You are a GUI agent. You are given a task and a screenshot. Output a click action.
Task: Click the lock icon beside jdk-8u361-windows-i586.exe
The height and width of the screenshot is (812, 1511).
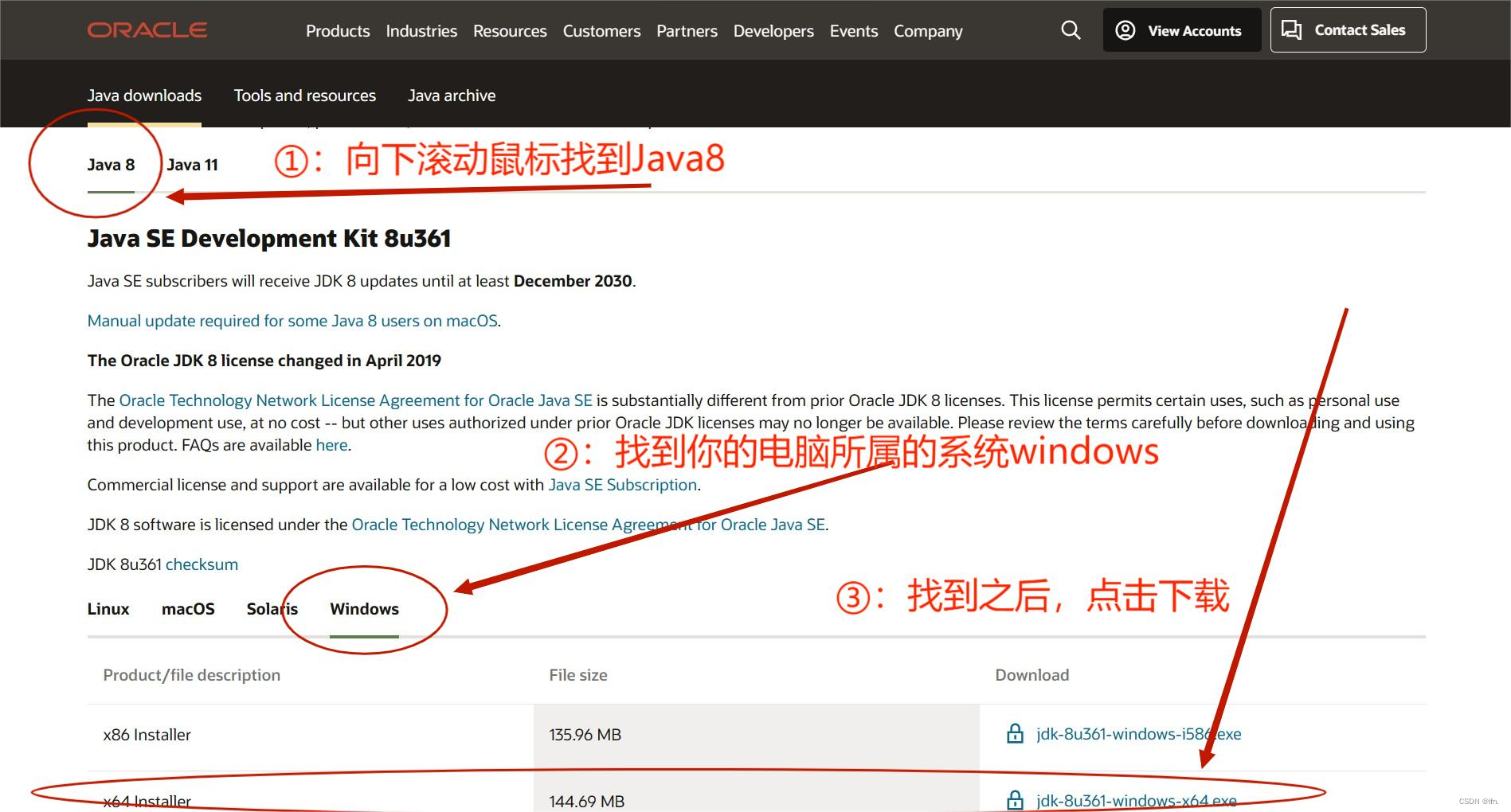point(1015,733)
